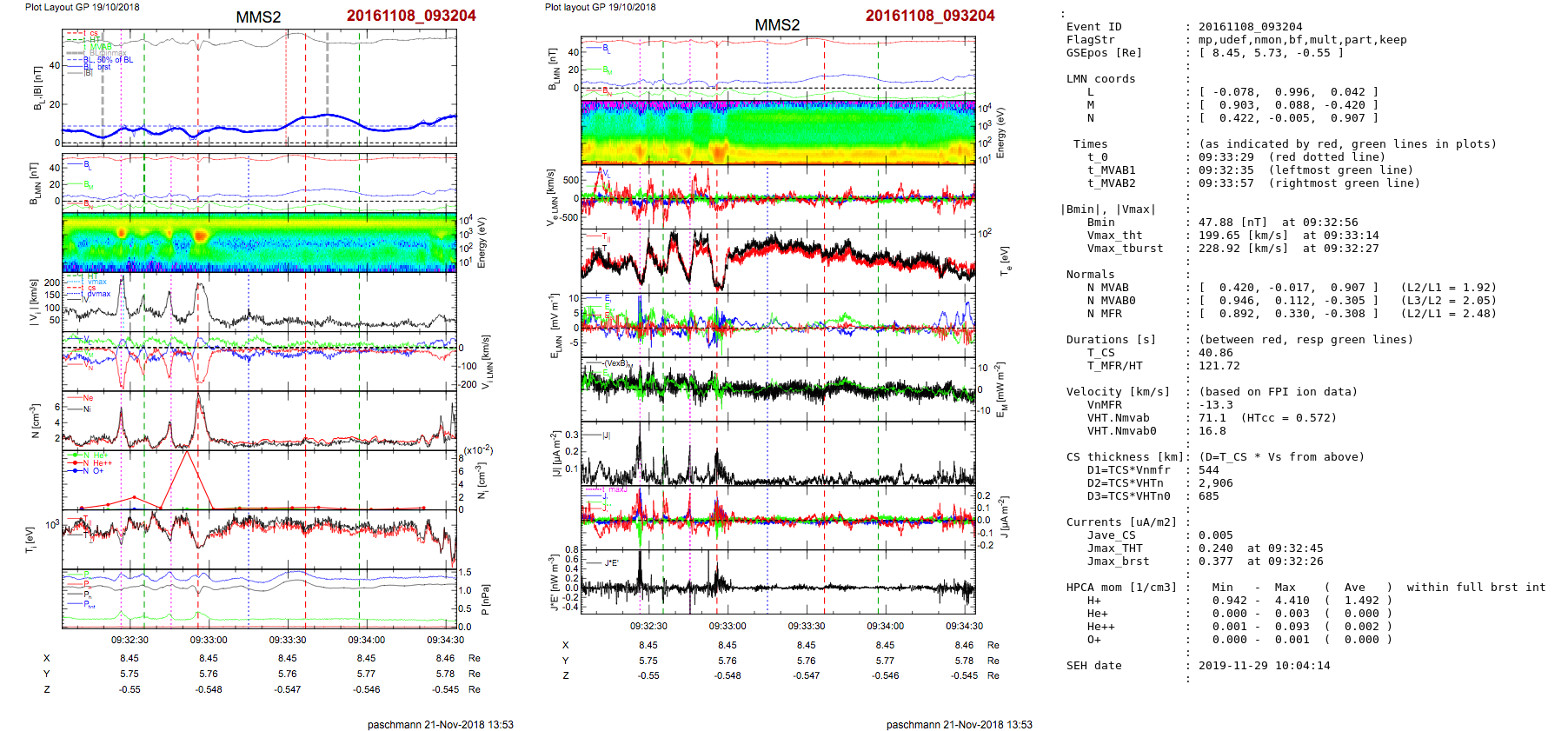1568x731 pixels.
Task: Click the "t_MVAB1" row label under Times
Action: (x=1111, y=170)
